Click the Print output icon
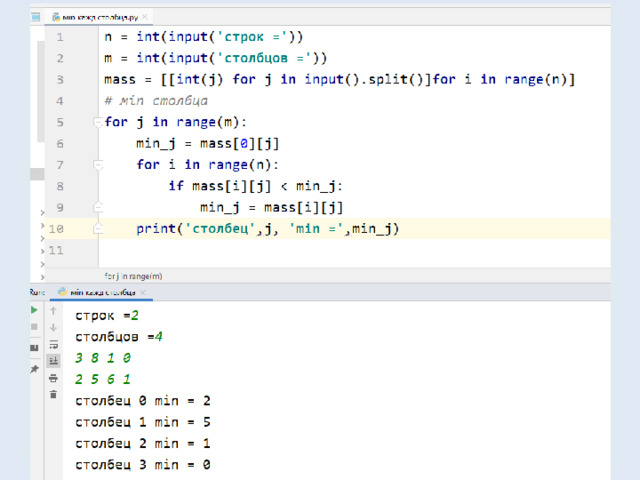The width and height of the screenshot is (640, 480). 53,378
